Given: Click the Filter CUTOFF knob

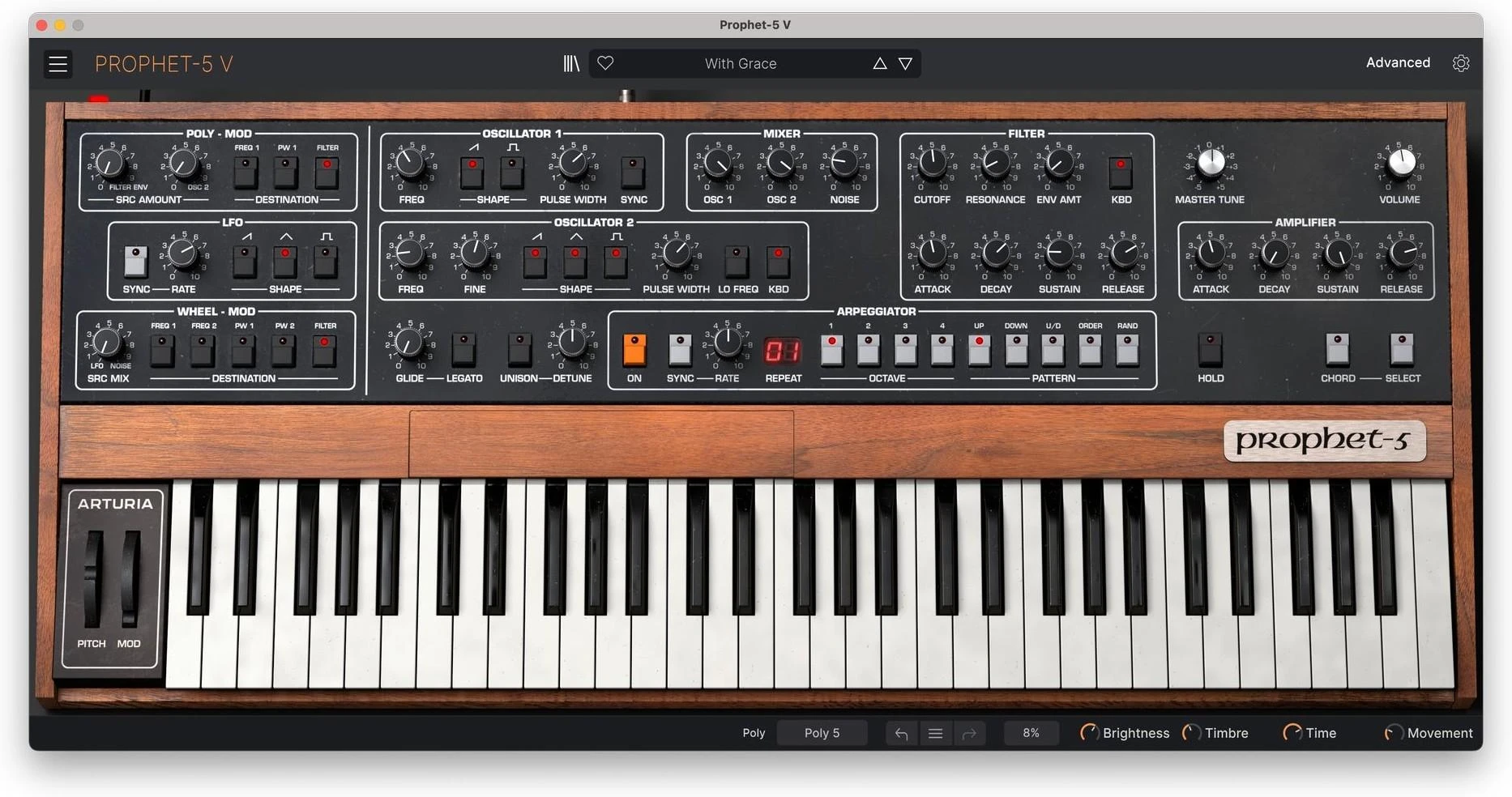Looking at the screenshot, I should (932, 164).
